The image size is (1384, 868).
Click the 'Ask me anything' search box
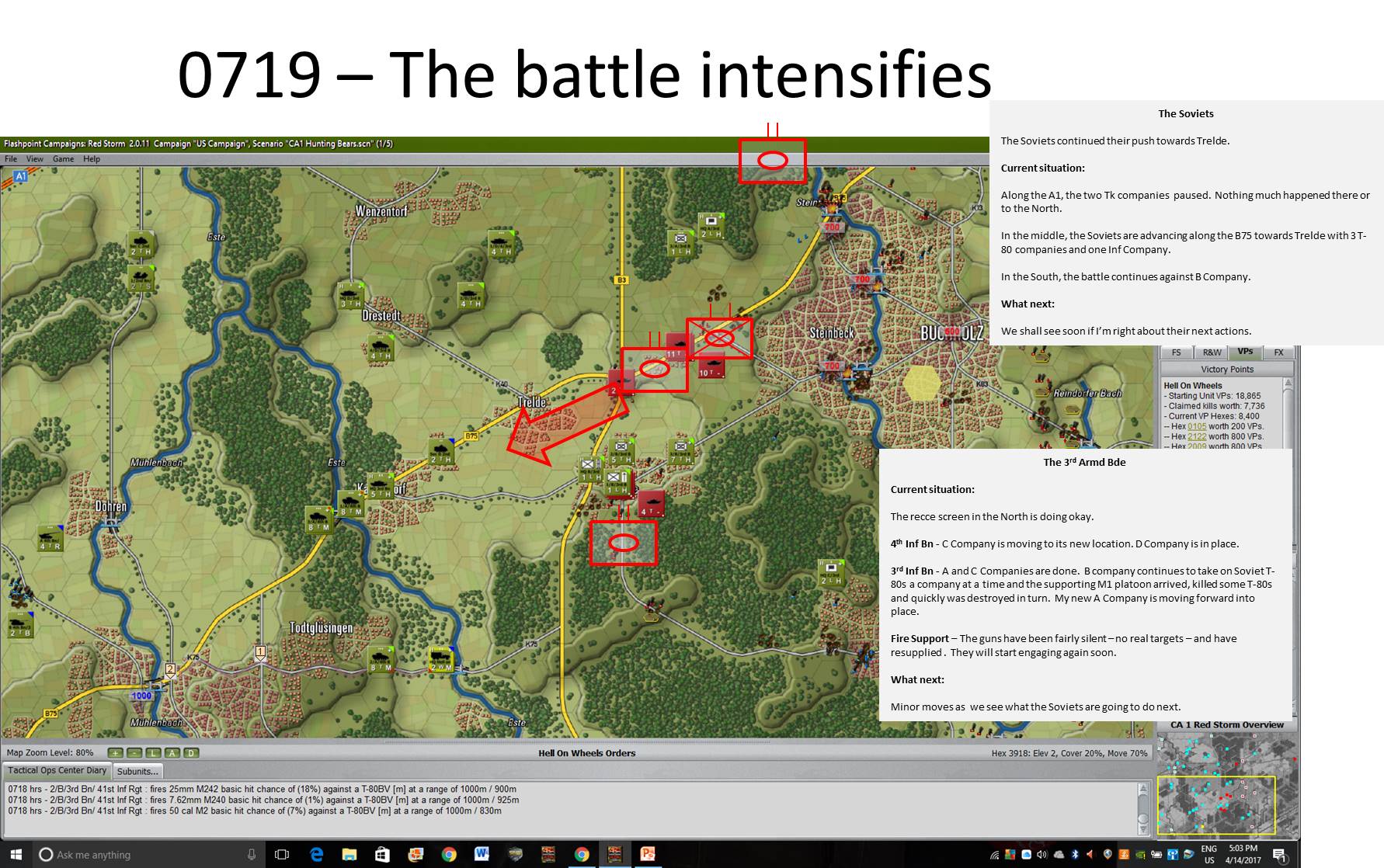[x=148, y=855]
